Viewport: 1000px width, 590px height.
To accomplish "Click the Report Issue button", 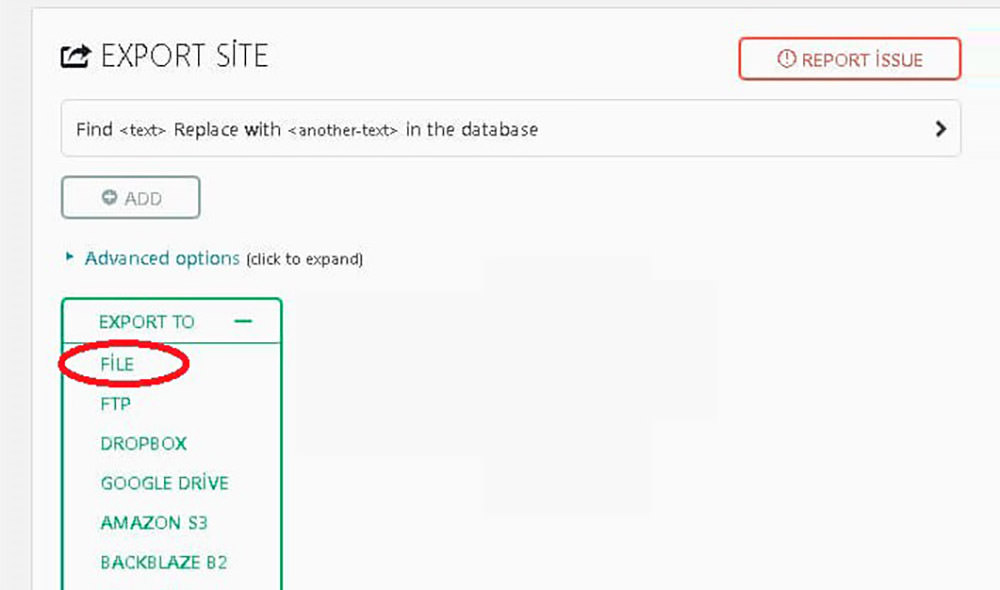I will click(x=849, y=59).
